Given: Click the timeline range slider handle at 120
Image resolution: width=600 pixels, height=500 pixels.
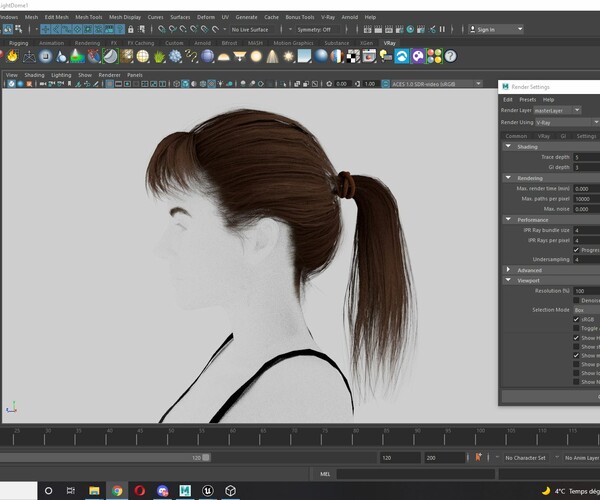Looking at the screenshot, I should pyautogui.click(x=206, y=458).
